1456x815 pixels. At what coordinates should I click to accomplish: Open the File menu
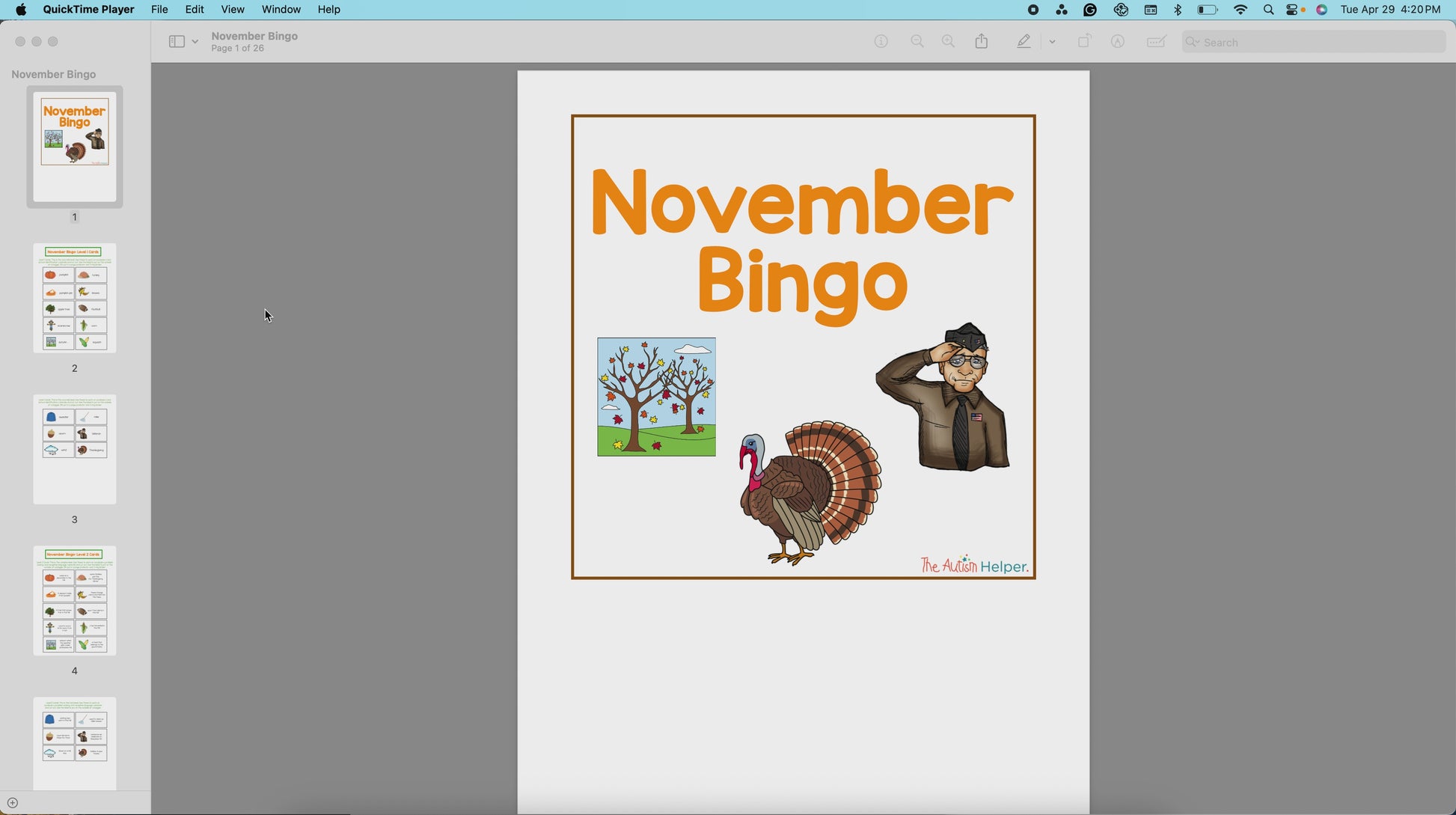coord(159,10)
